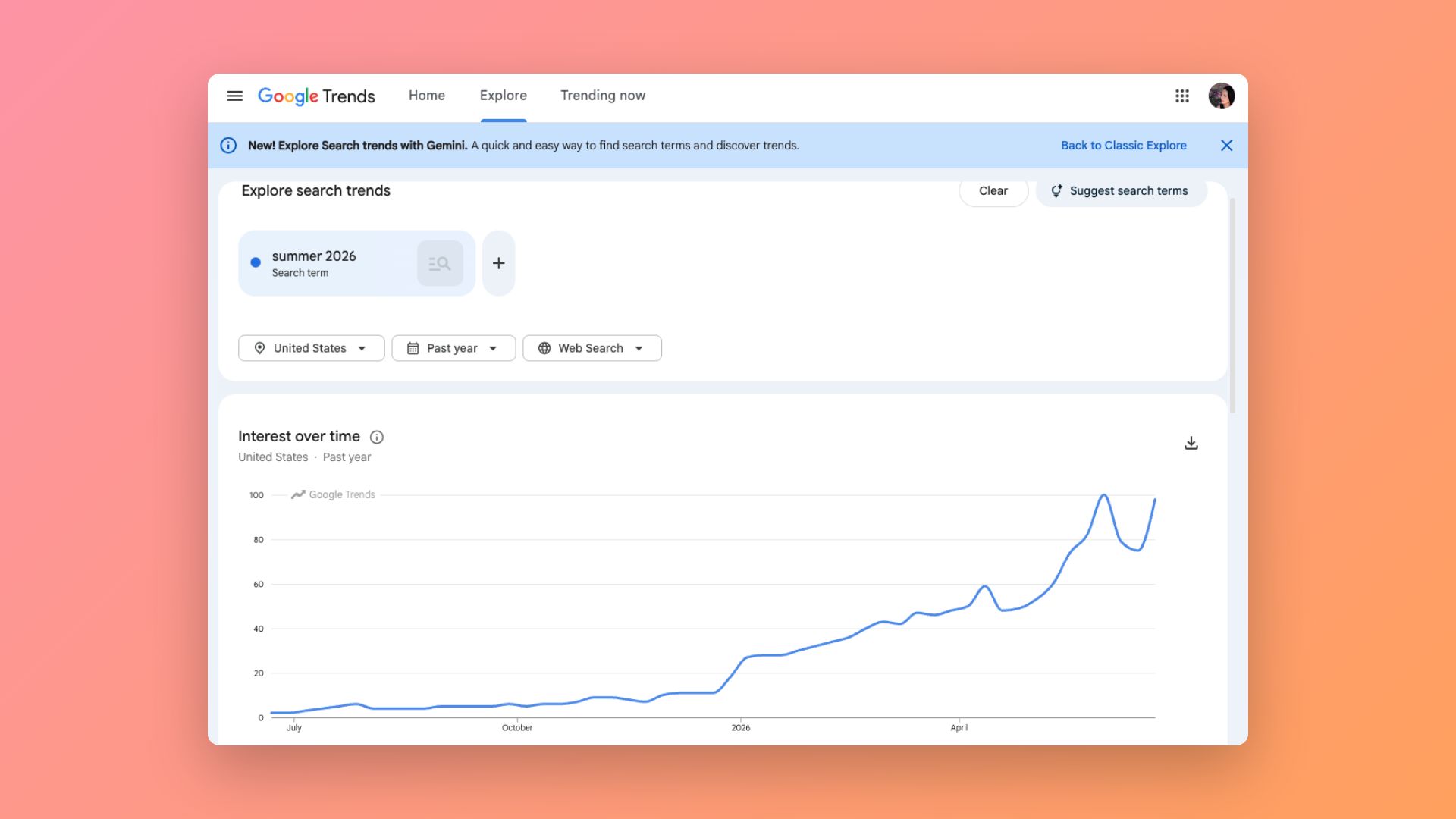1456x819 pixels.
Task: Select the Explore tab
Action: pyautogui.click(x=504, y=96)
